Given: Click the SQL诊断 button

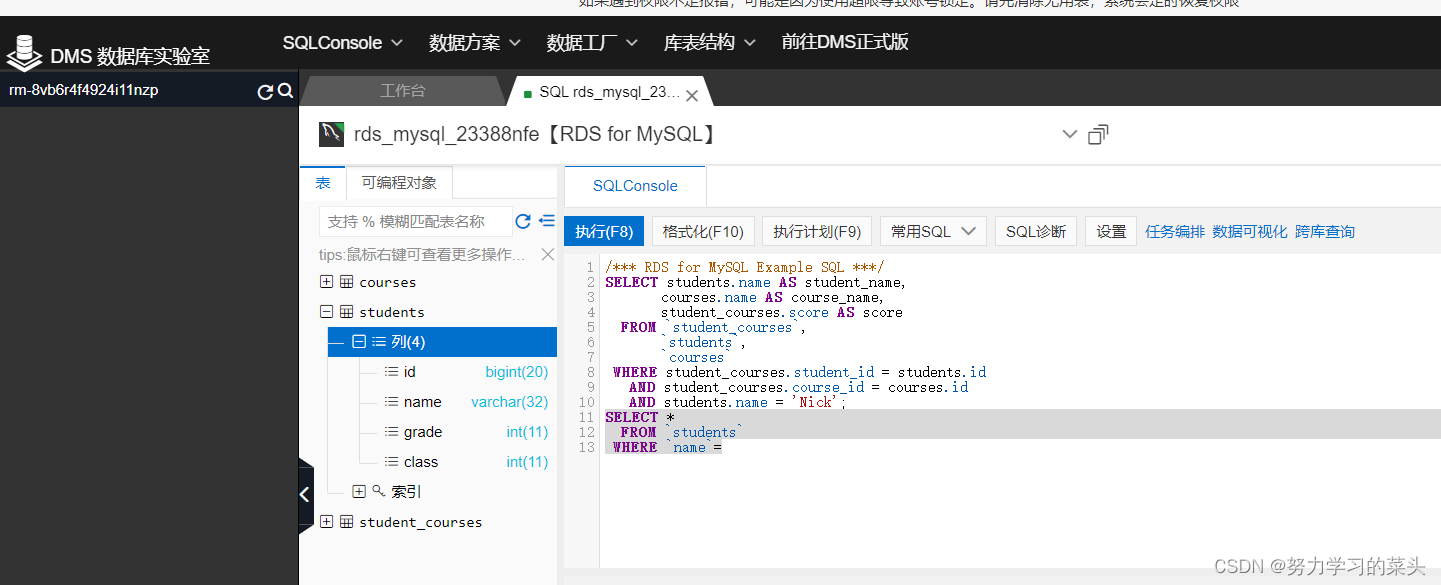Looking at the screenshot, I should [x=1036, y=231].
